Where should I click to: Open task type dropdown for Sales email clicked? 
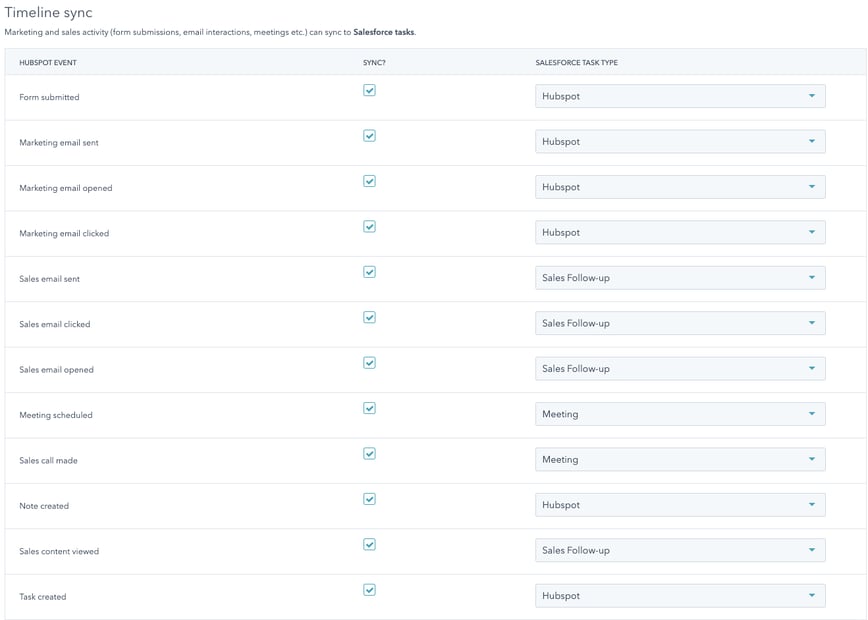[680, 323]
